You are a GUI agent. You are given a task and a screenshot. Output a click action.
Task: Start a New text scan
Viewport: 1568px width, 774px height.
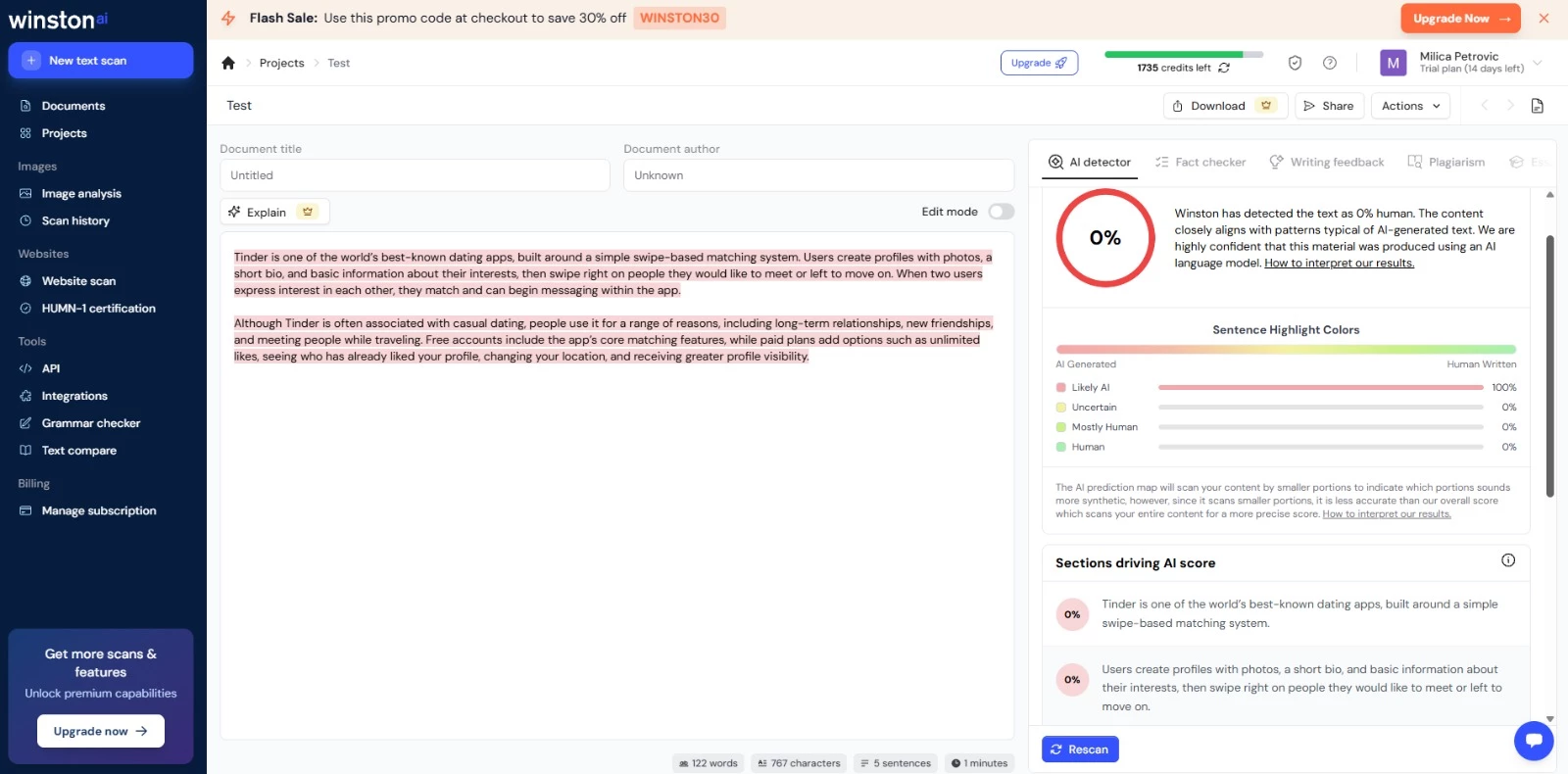(x=101, y=61)
